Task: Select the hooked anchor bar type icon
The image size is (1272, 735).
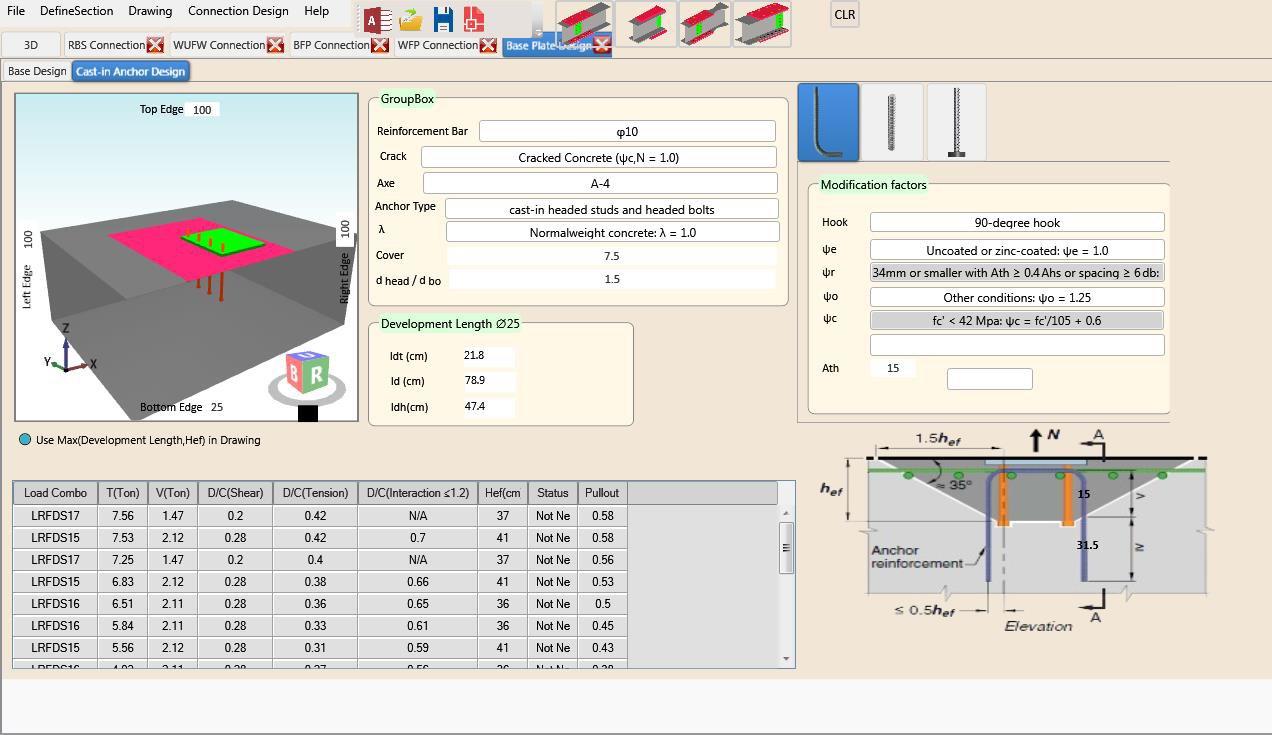Action: point(828,122)
